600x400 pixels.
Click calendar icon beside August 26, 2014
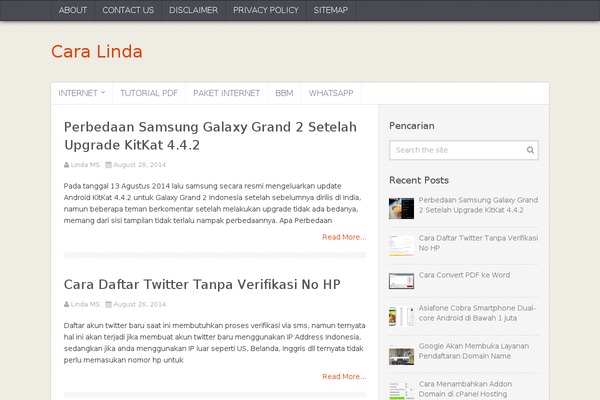click(109, 304)
